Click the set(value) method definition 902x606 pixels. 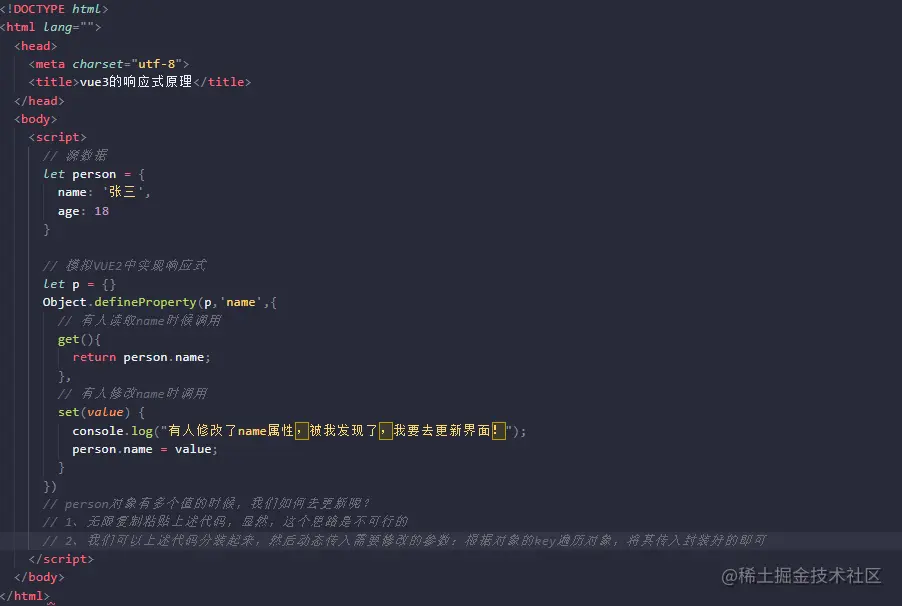tap(101, 412)
